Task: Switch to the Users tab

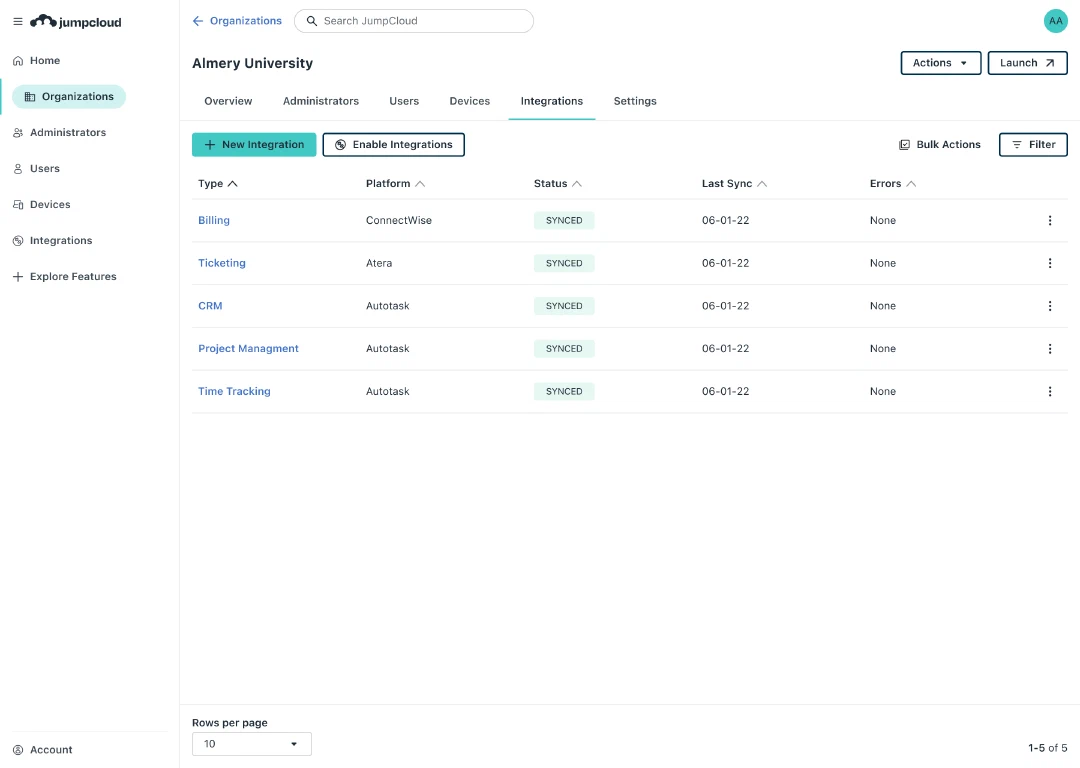Action: tap(404, 101)
